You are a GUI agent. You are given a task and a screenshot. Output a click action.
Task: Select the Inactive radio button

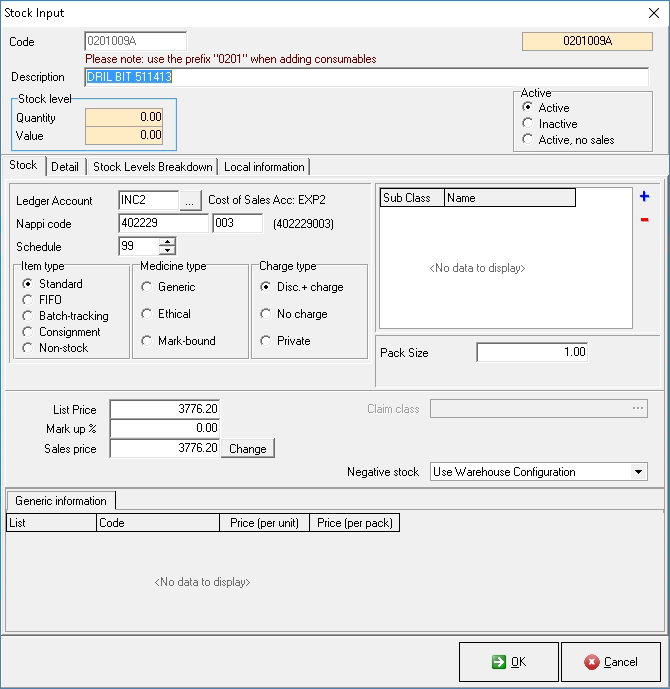(x=527, y=124)
